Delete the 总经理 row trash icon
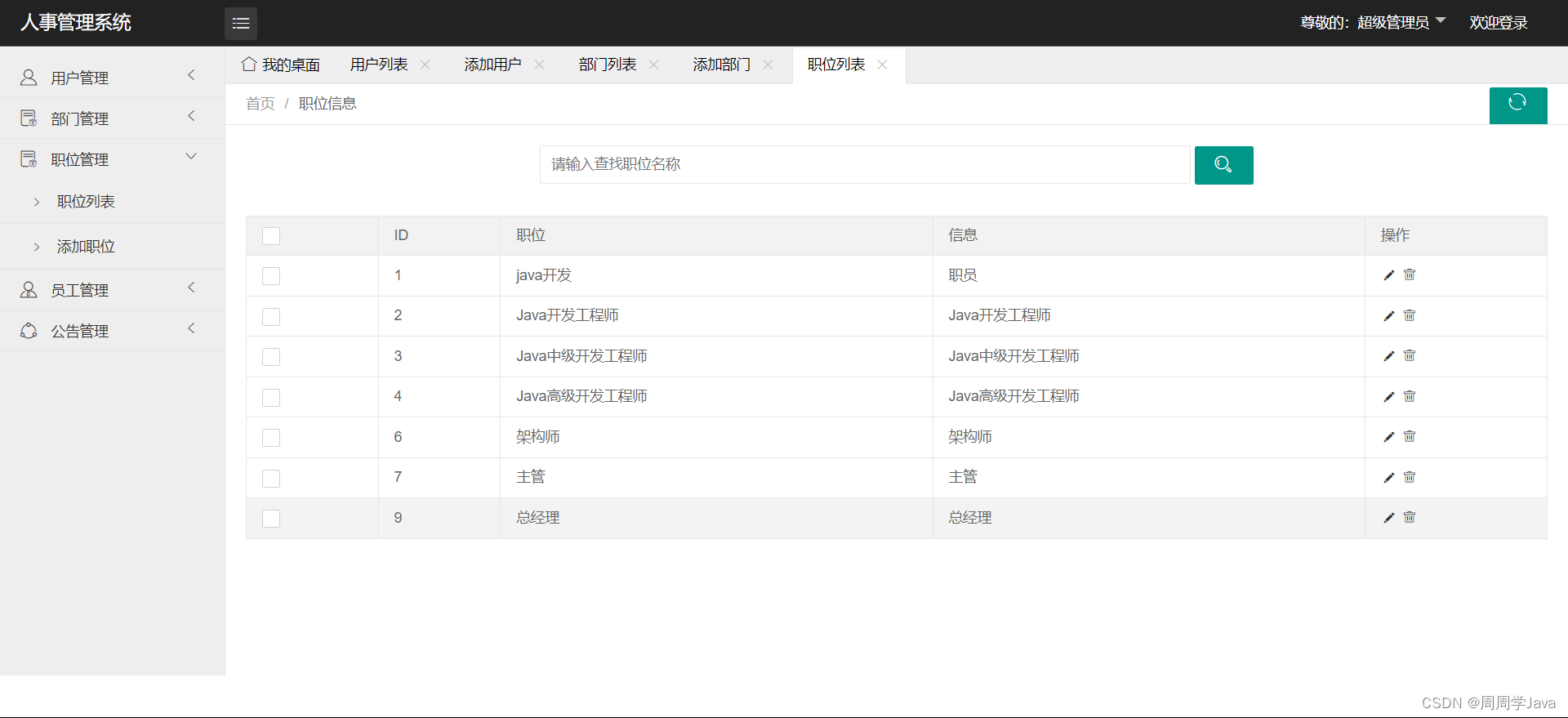The width and height of the screenshot is (1568, 718). click(1410, 517)
